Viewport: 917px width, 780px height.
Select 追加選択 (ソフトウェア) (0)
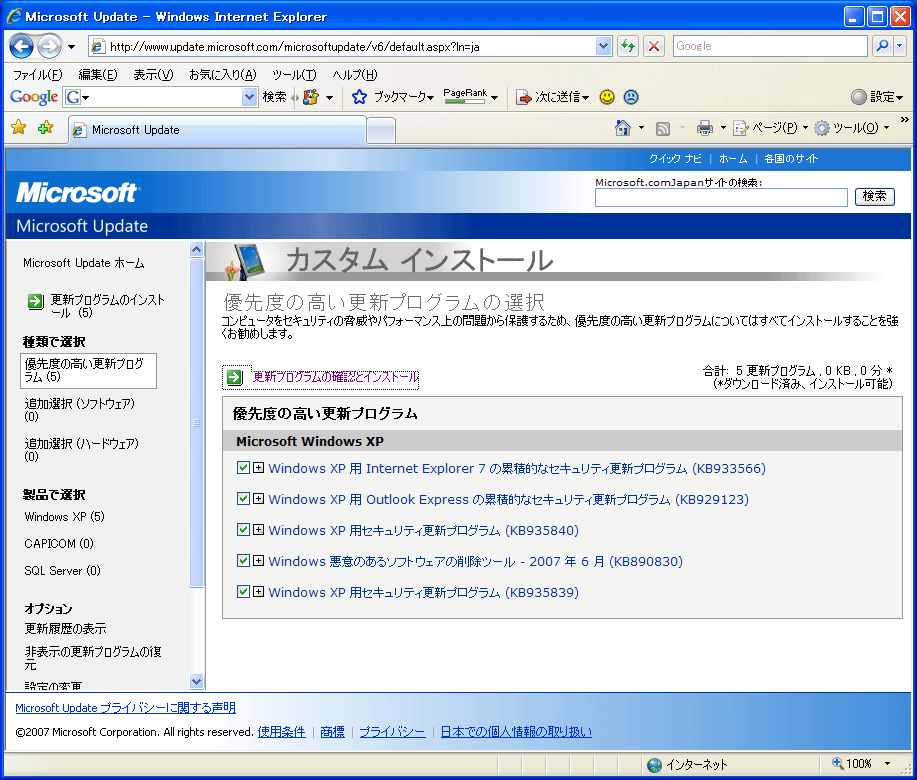coord(80,410)
